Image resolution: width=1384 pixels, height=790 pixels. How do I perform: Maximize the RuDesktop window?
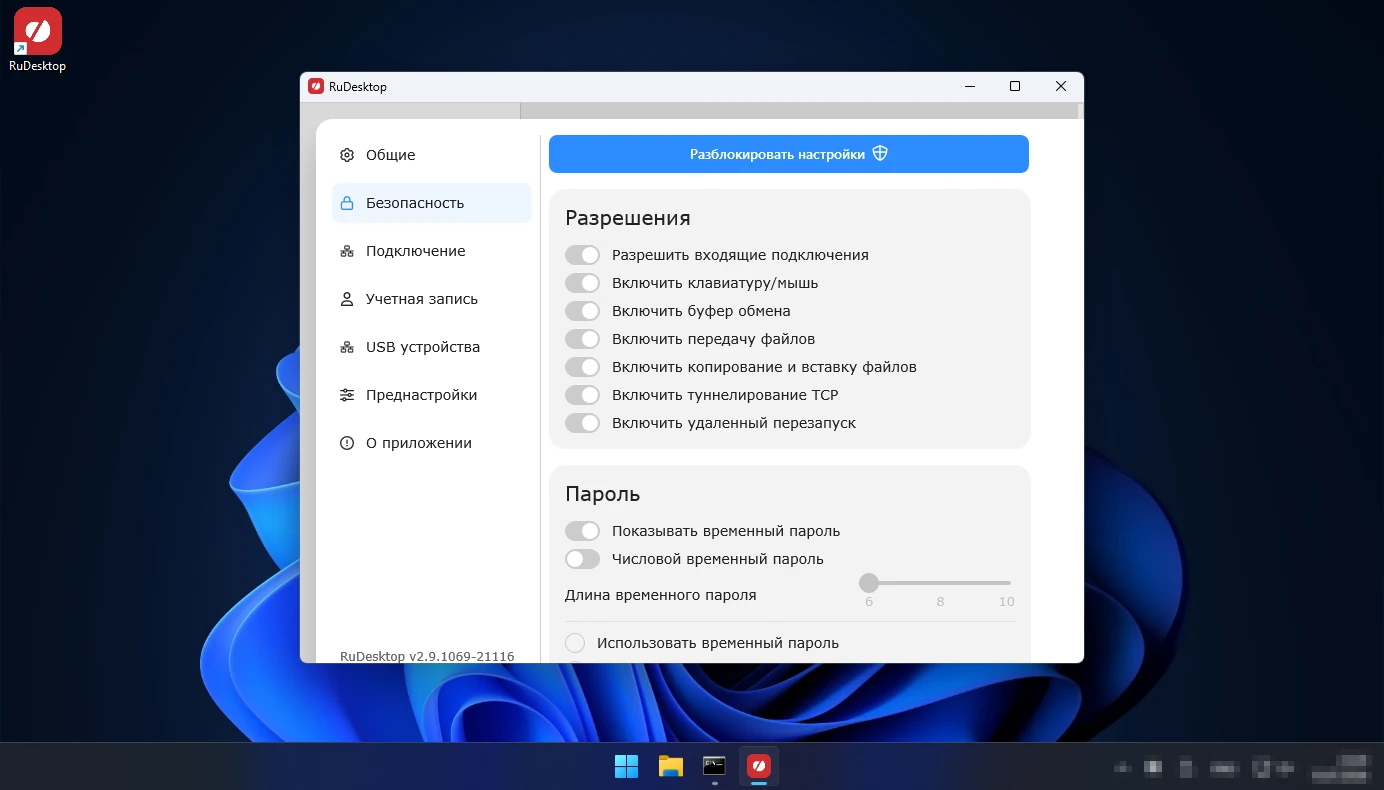point(1015,87)
